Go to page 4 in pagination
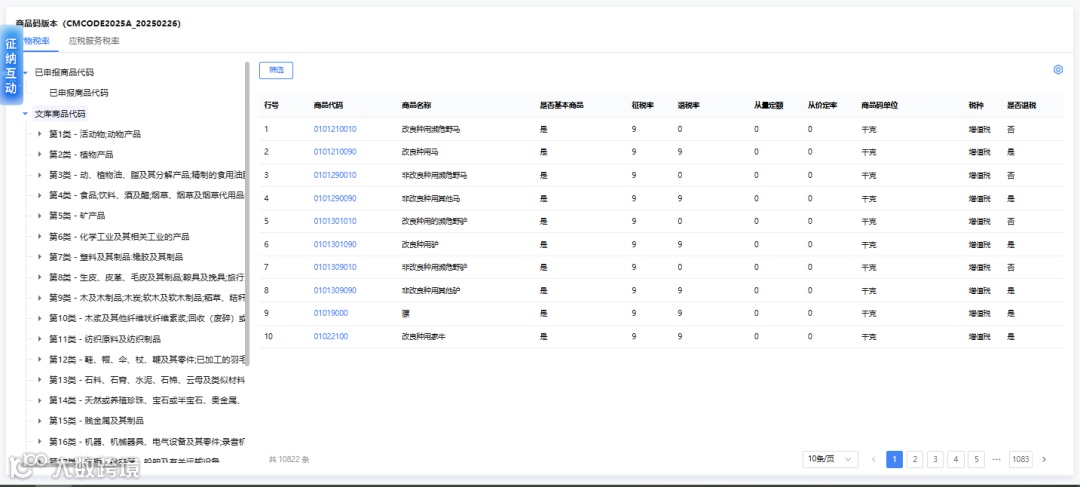 coord(955,459)
